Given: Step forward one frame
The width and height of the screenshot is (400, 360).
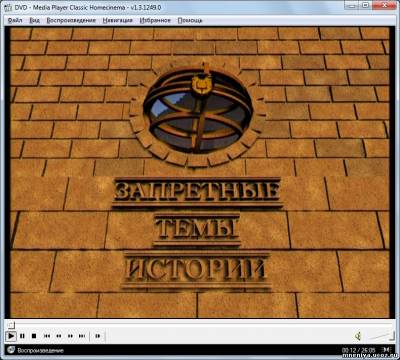Looking at the screenshot, I should point(97,336).
